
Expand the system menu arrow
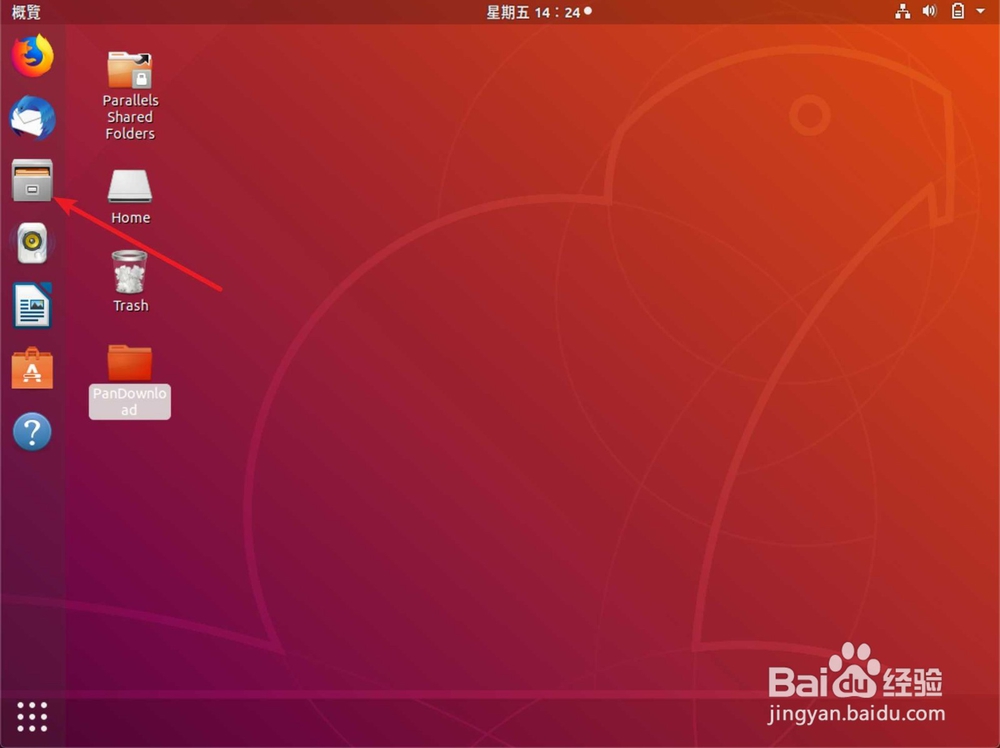pyautogui.click(x=980, y=11)
